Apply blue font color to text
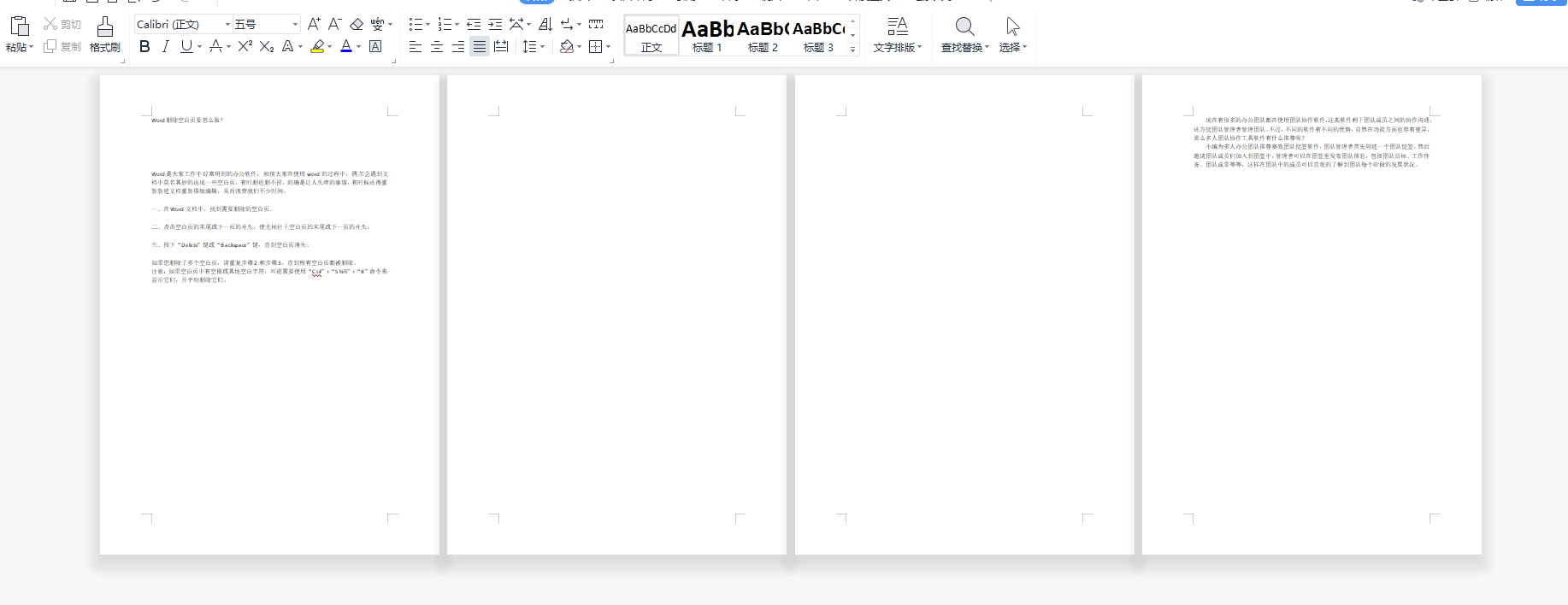Viewport: 1568px width, 605px height. (346, 47)
